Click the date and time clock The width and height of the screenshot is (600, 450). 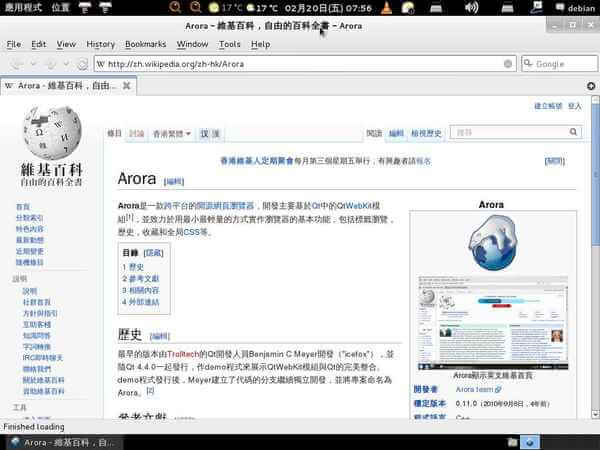328,8
